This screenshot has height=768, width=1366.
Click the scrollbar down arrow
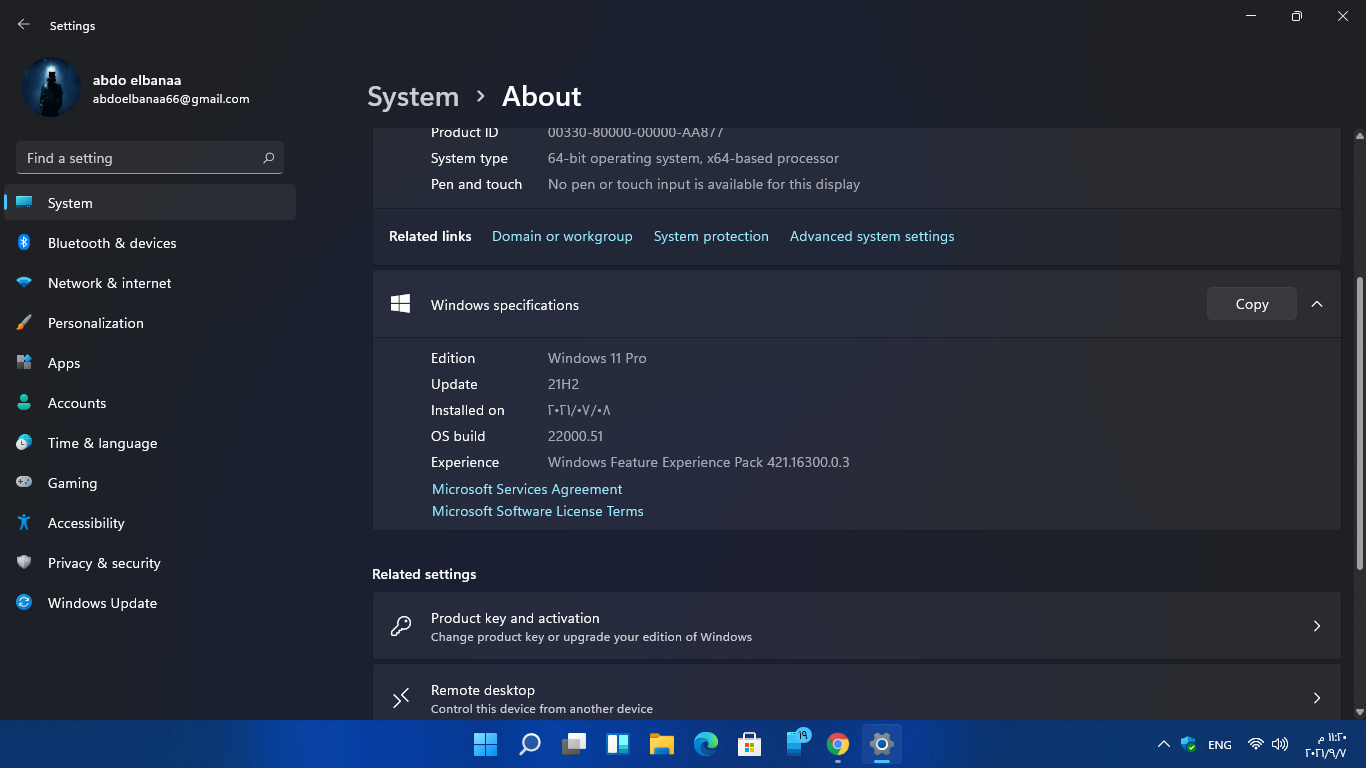pos(1359,711)
